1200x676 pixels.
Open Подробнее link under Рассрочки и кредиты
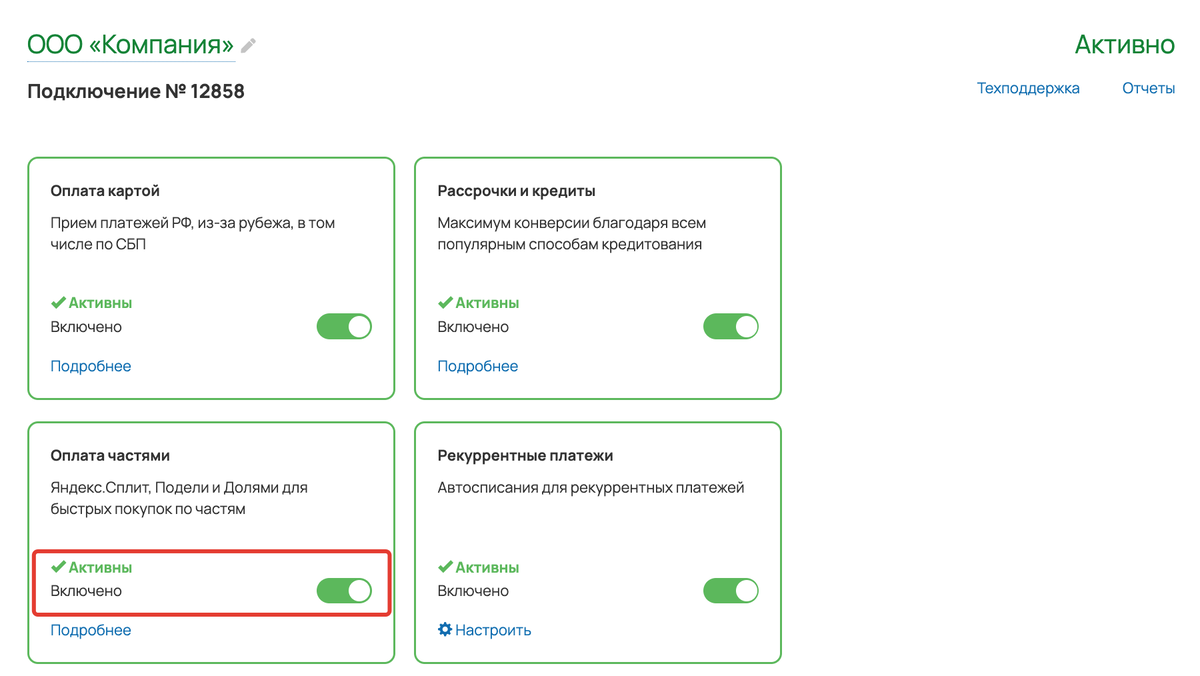click(x=478, y=366)
